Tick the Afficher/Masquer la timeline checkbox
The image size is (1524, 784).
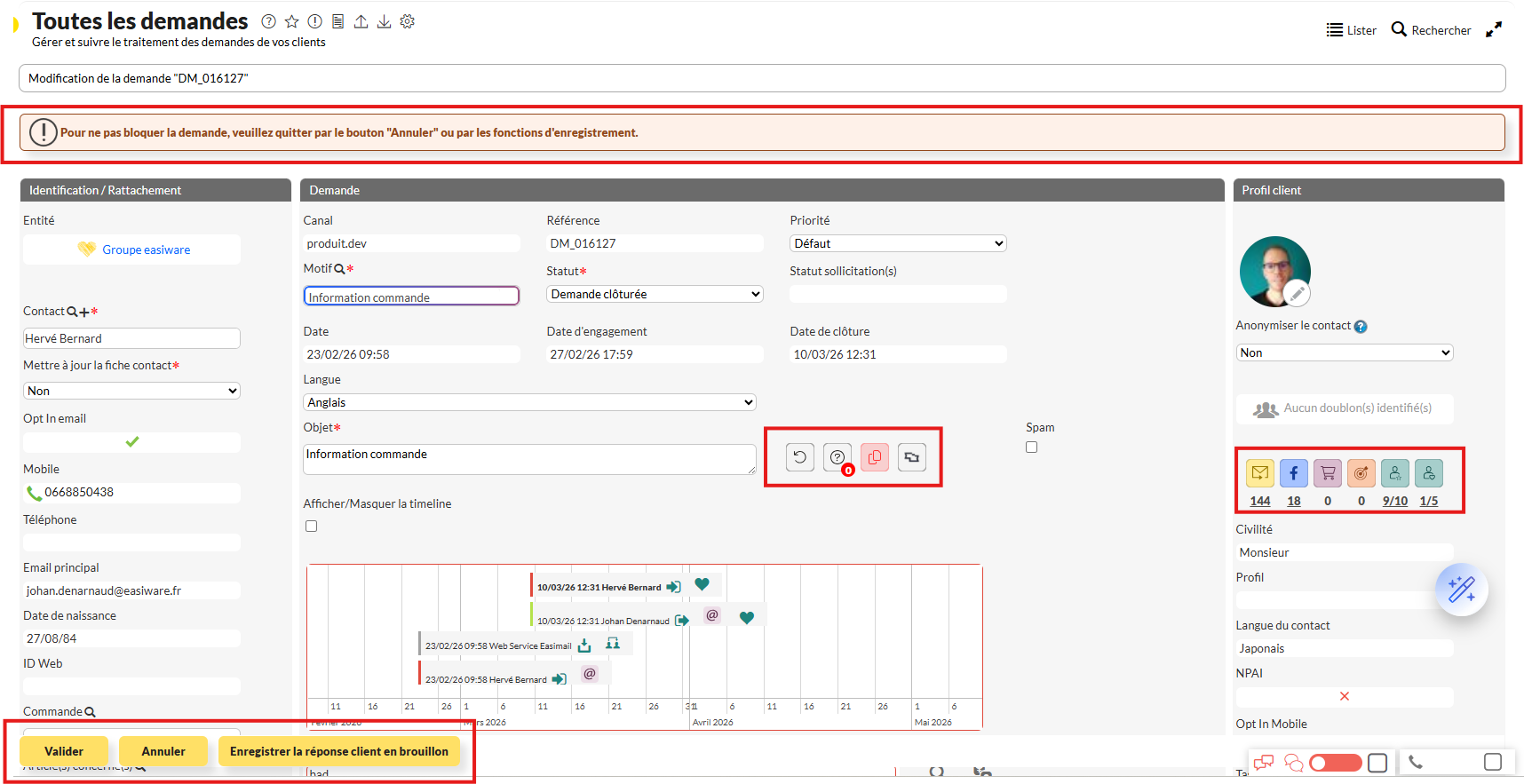(311, 527)
